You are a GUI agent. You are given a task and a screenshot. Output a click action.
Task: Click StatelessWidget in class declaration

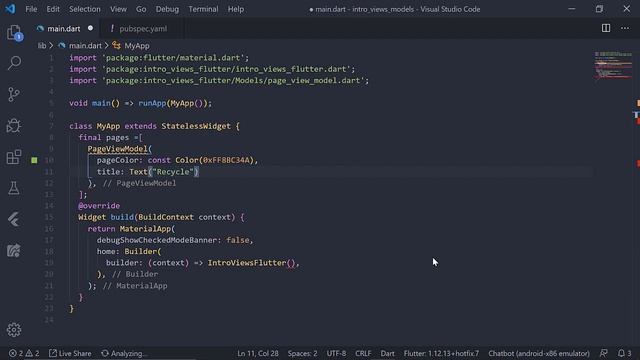tap(196, 126)
